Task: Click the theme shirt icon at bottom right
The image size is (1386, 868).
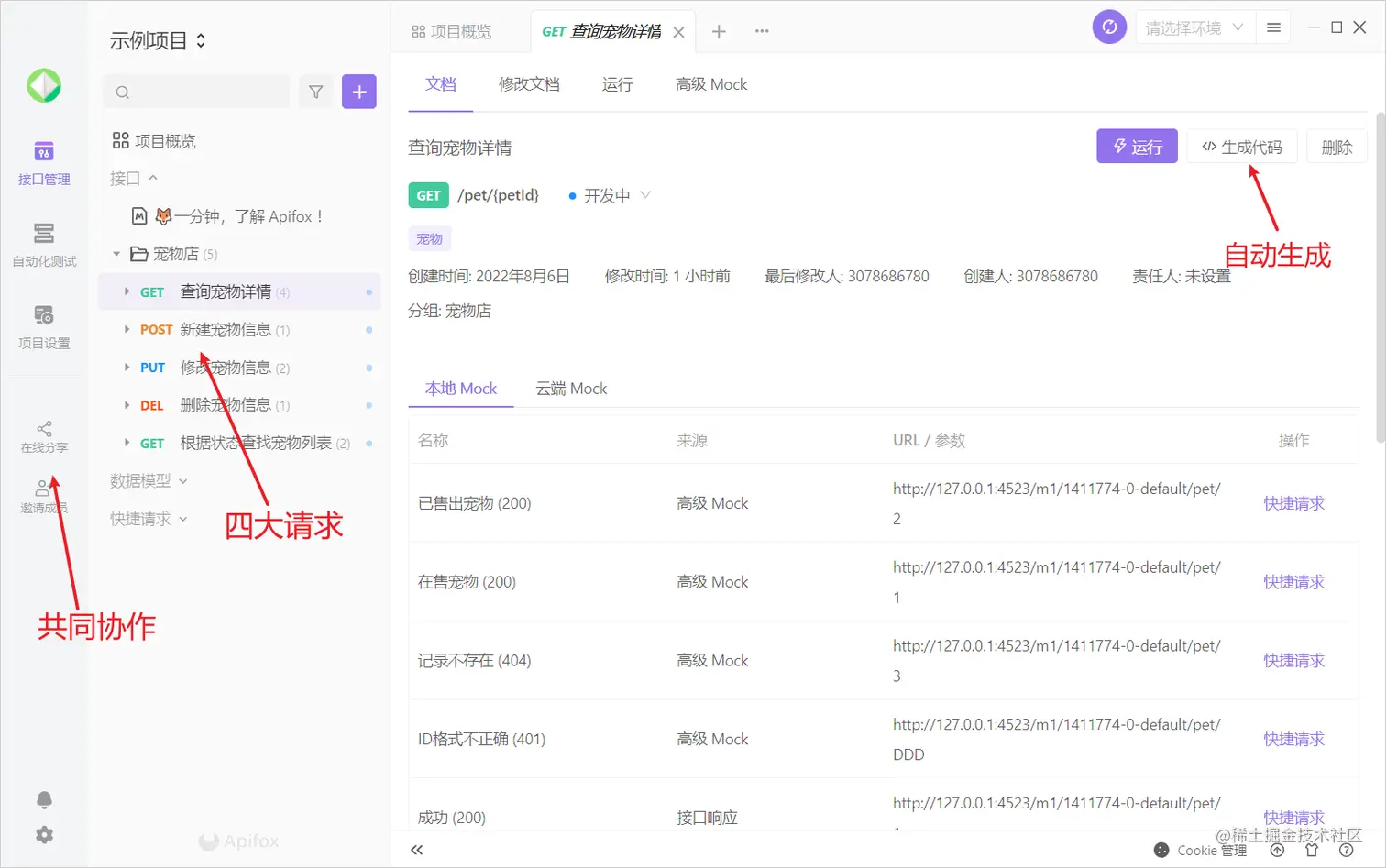Action: [1311, 850]
